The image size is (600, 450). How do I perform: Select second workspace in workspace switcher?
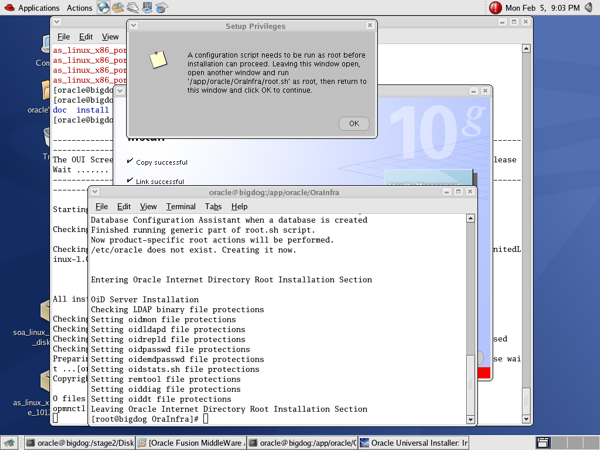559,443
